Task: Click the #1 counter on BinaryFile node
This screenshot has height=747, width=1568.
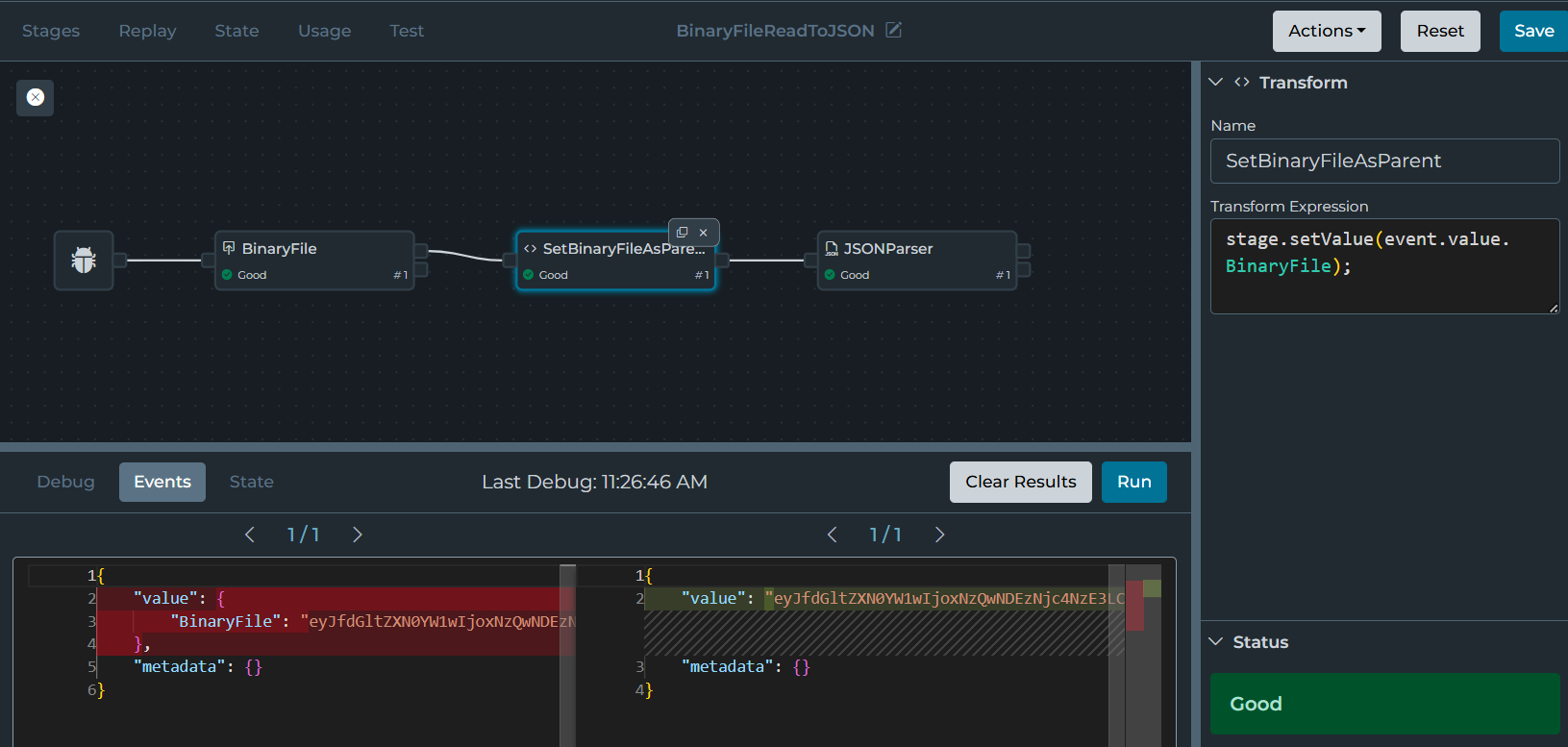Action: tap(400, 275)
